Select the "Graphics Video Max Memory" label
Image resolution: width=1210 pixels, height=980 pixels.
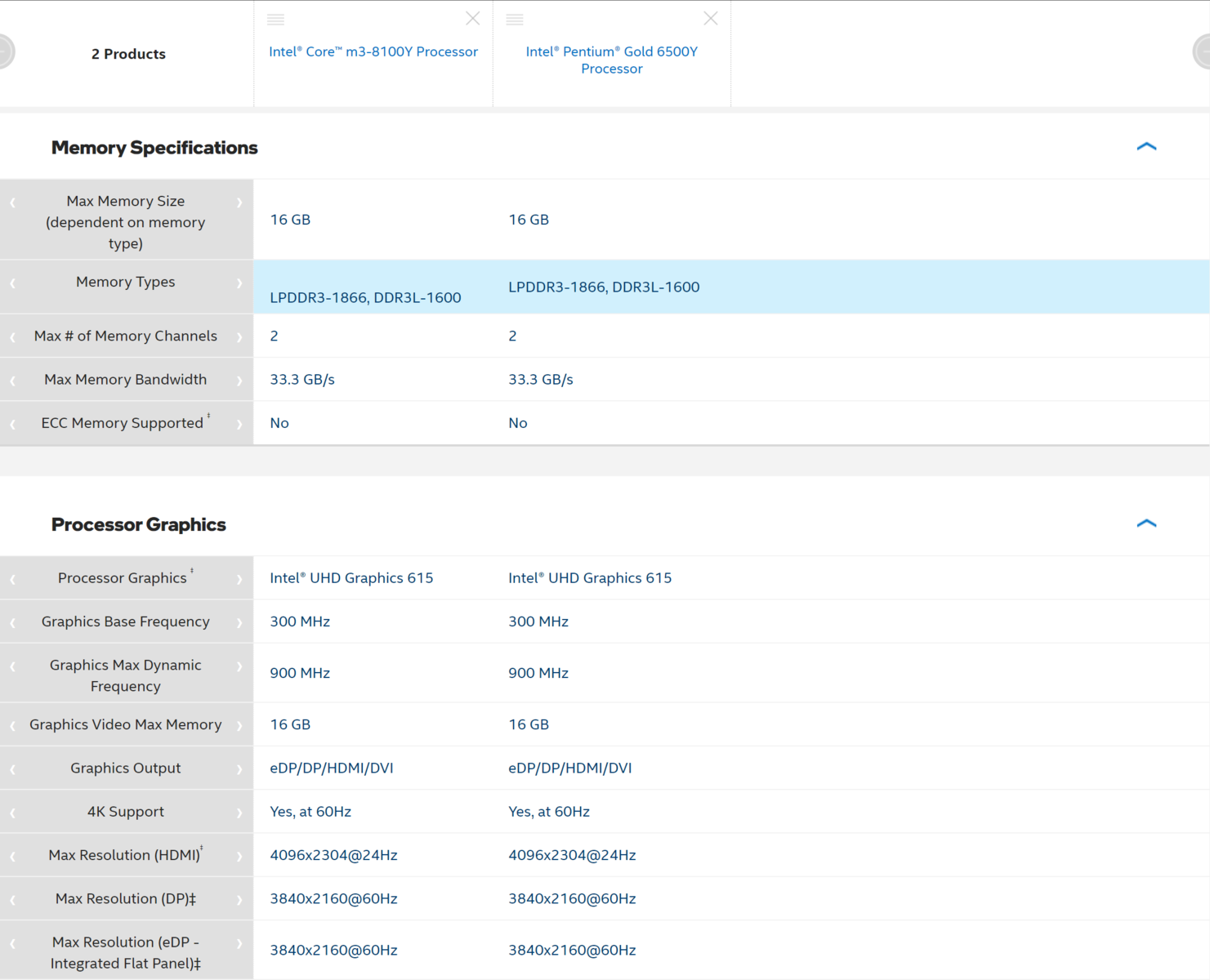click(x=126, y=724)
